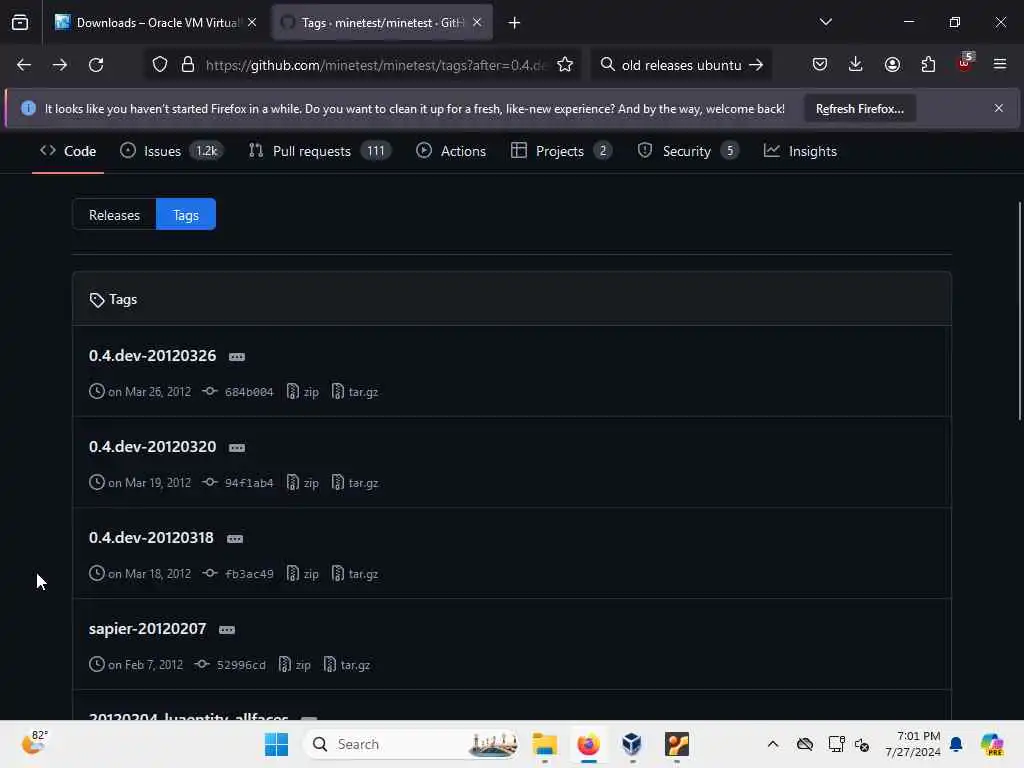Open tag 0.4.dev-20120326
The image size is (1024, 768).
point(152,355)
